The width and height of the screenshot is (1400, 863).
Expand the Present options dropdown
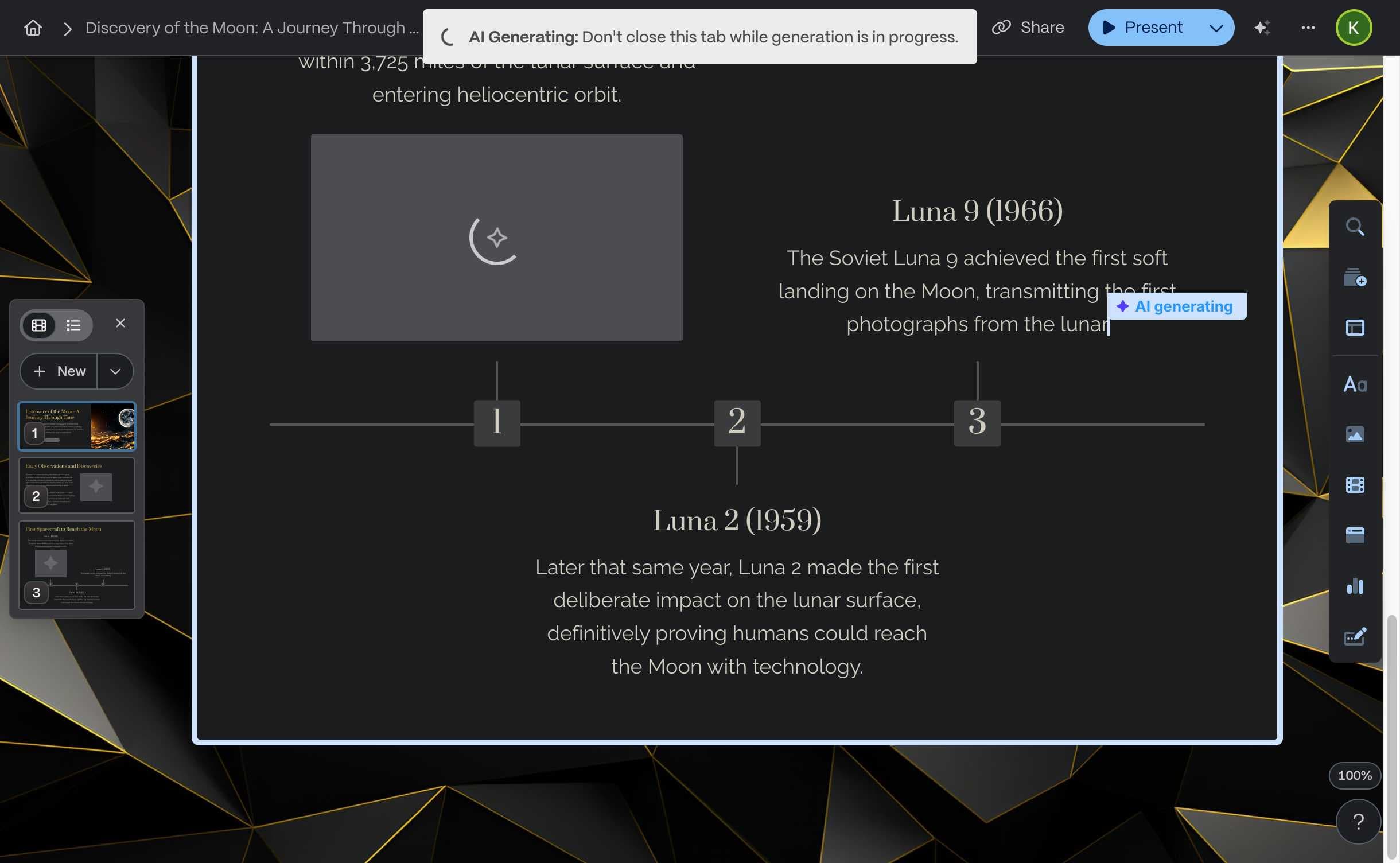click(1216, 28)
